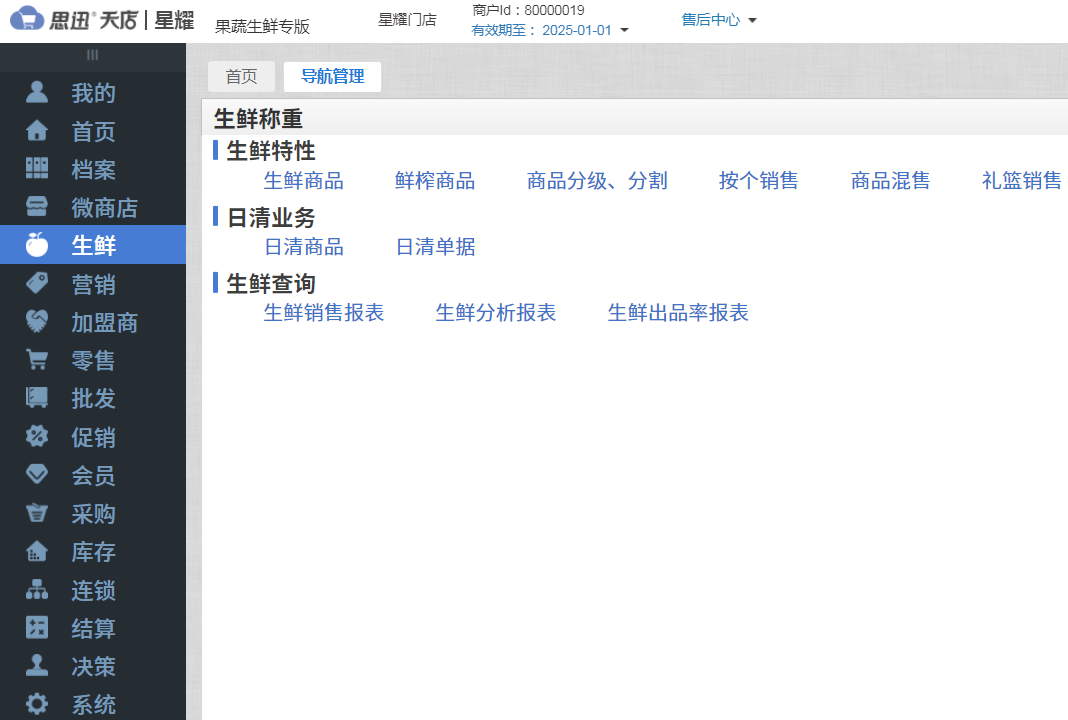1068x720 pixels.
Task: Switch to the 首页 tab
Action: [x=241, y=76]
